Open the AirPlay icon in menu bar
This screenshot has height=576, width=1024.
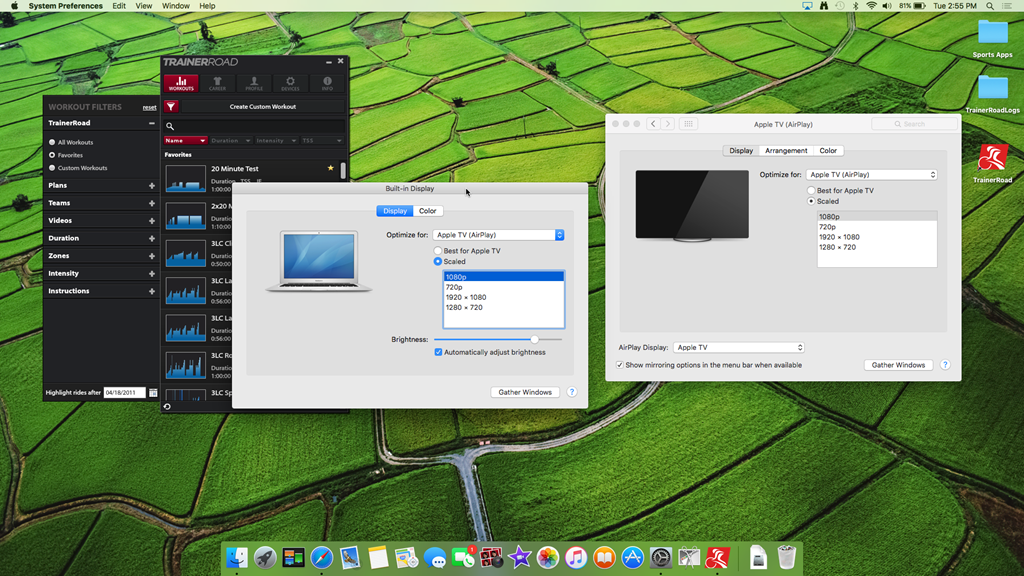tap(807, 6)
